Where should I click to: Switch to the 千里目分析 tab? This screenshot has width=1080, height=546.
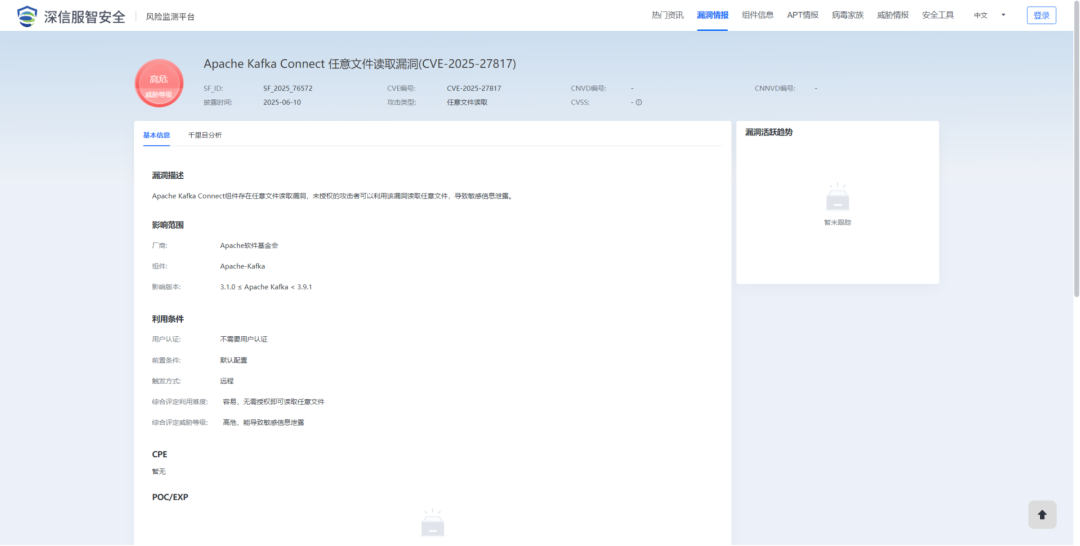pos(205,135)
